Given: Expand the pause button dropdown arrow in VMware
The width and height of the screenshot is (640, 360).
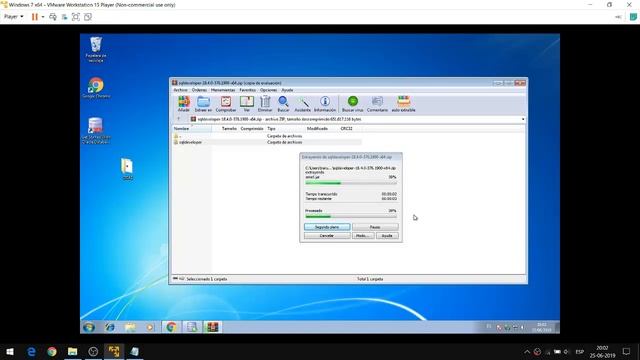Looking at the screenshot, I should pyautogui.click(x=43, y=17).
